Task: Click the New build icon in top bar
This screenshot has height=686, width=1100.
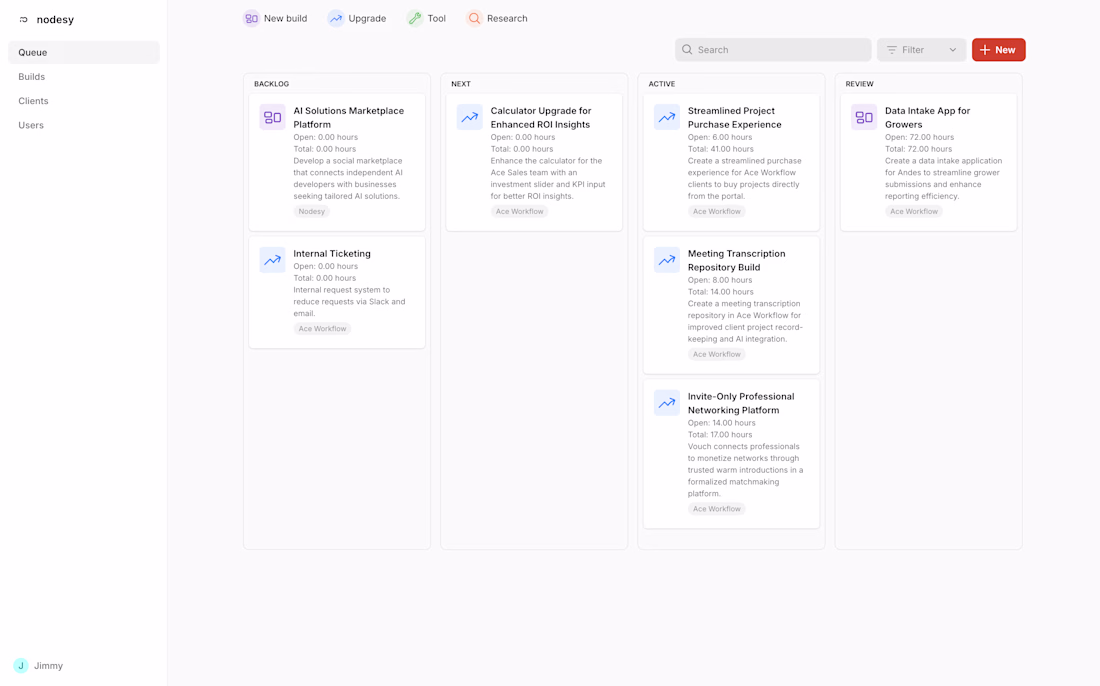Action: (251, 18)
